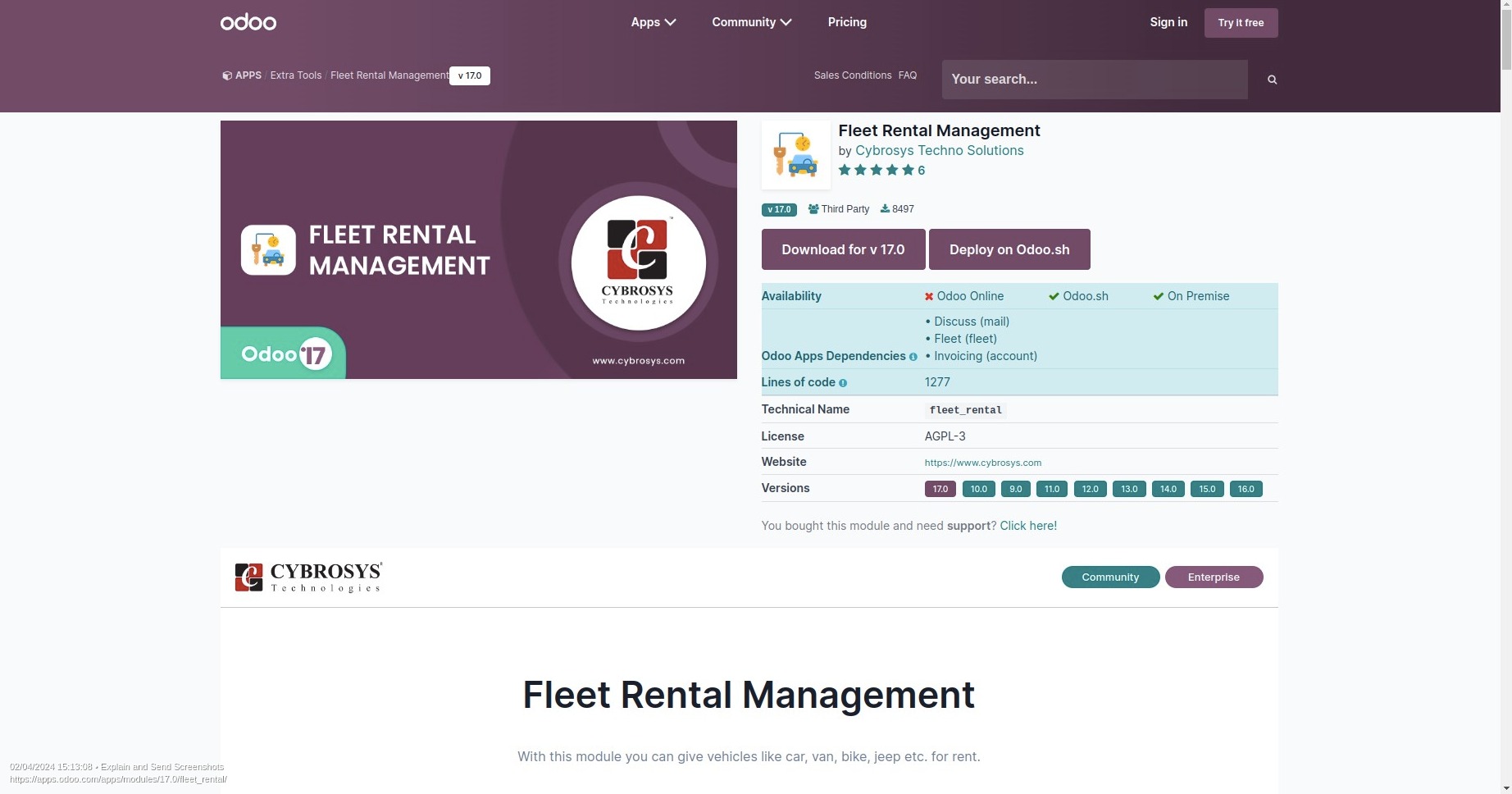Click the v 17.0 badge under the rating
1512x794 pixels.
(779, 210)
